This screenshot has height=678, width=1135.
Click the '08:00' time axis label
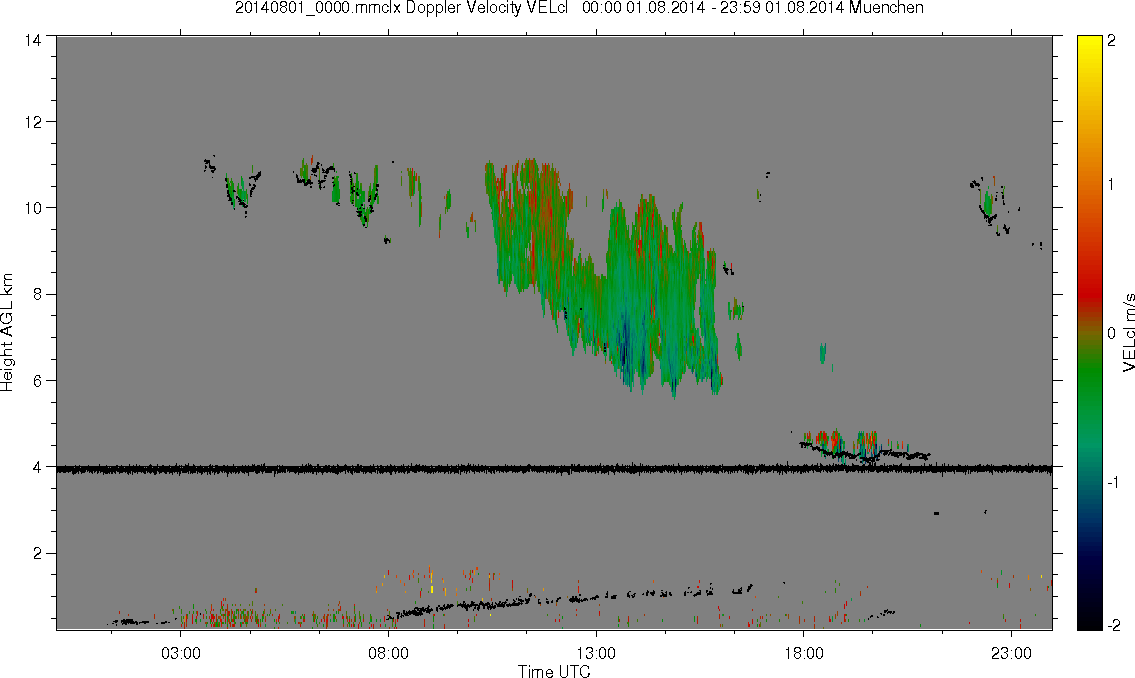point(389,653)
